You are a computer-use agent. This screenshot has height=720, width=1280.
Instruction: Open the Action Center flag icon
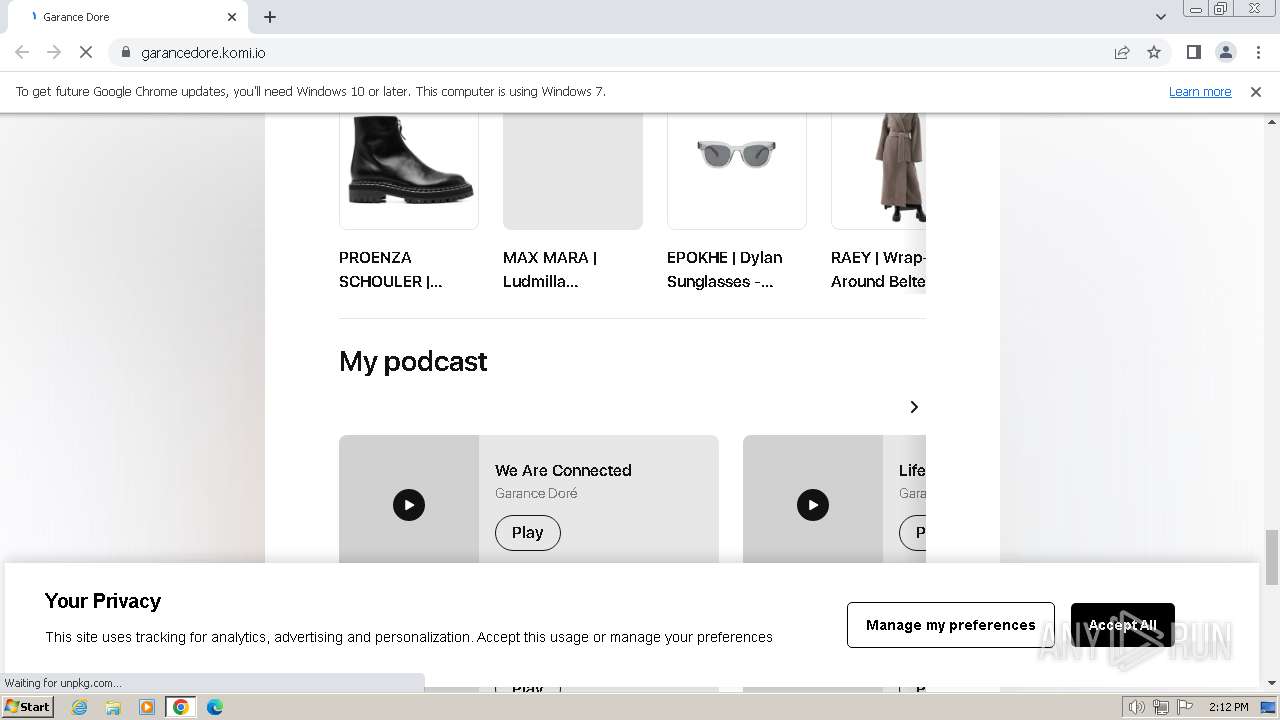click(x=1185, y=707)
